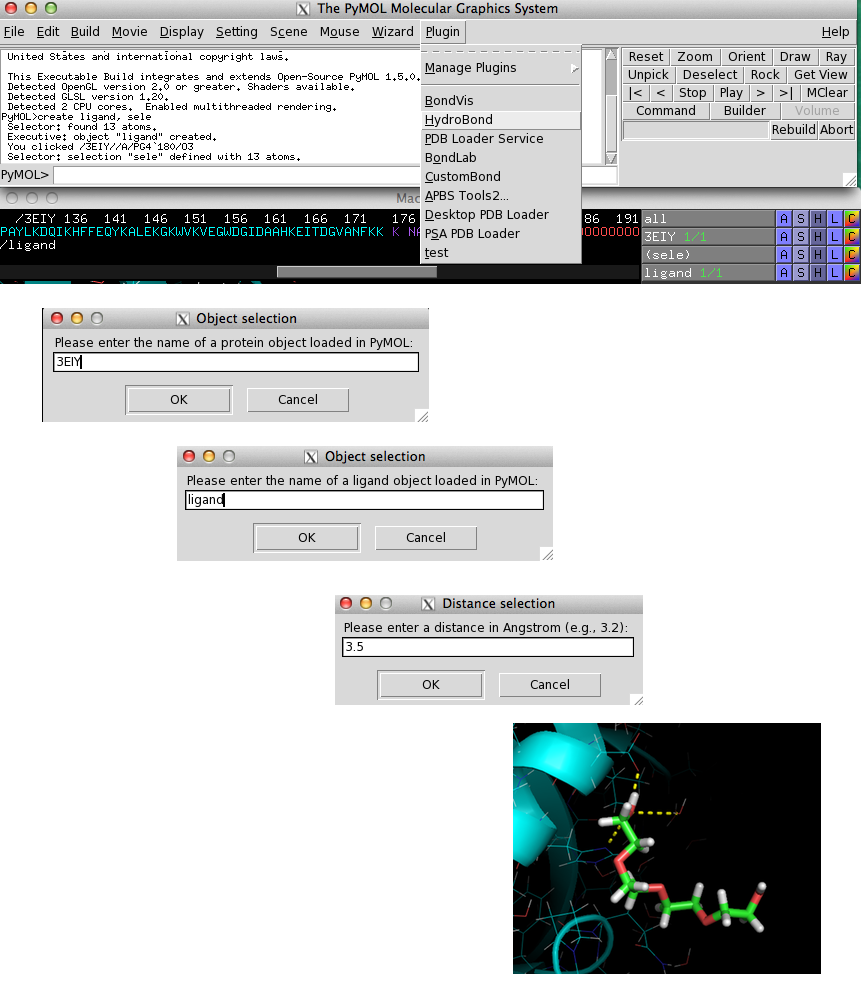
Task: Open the File menu
Action: [14, 31]
